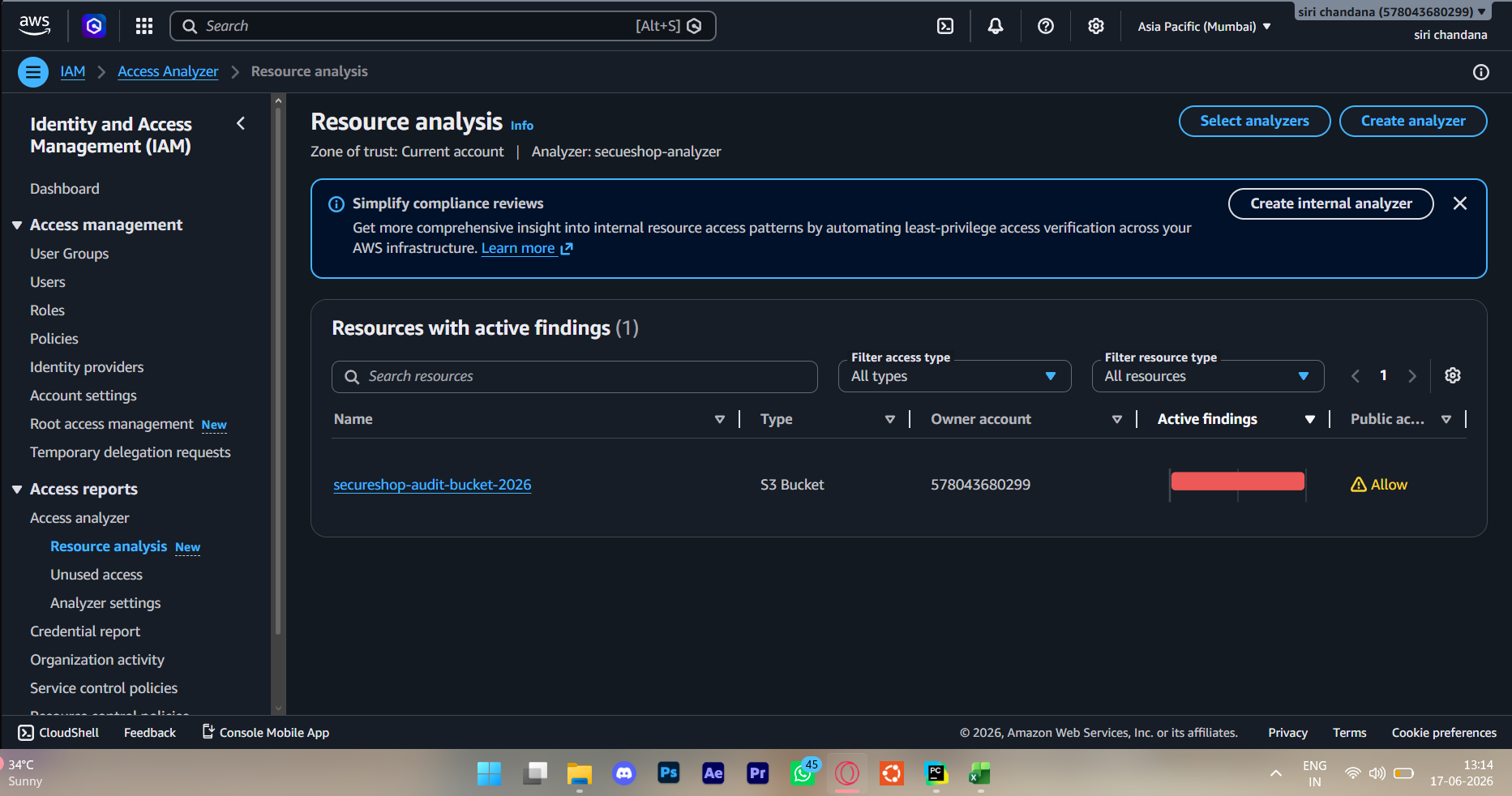Sort table by Public access column
This screenshot has width=1512, height=796.
click(x=1446, y=419)
